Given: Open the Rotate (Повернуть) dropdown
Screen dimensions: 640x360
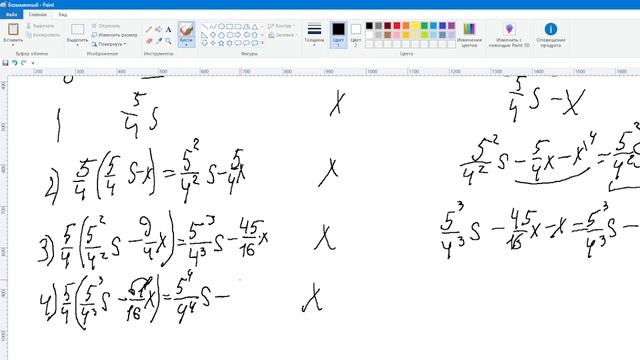Looking at the screenshot, I should pos(109,44).
